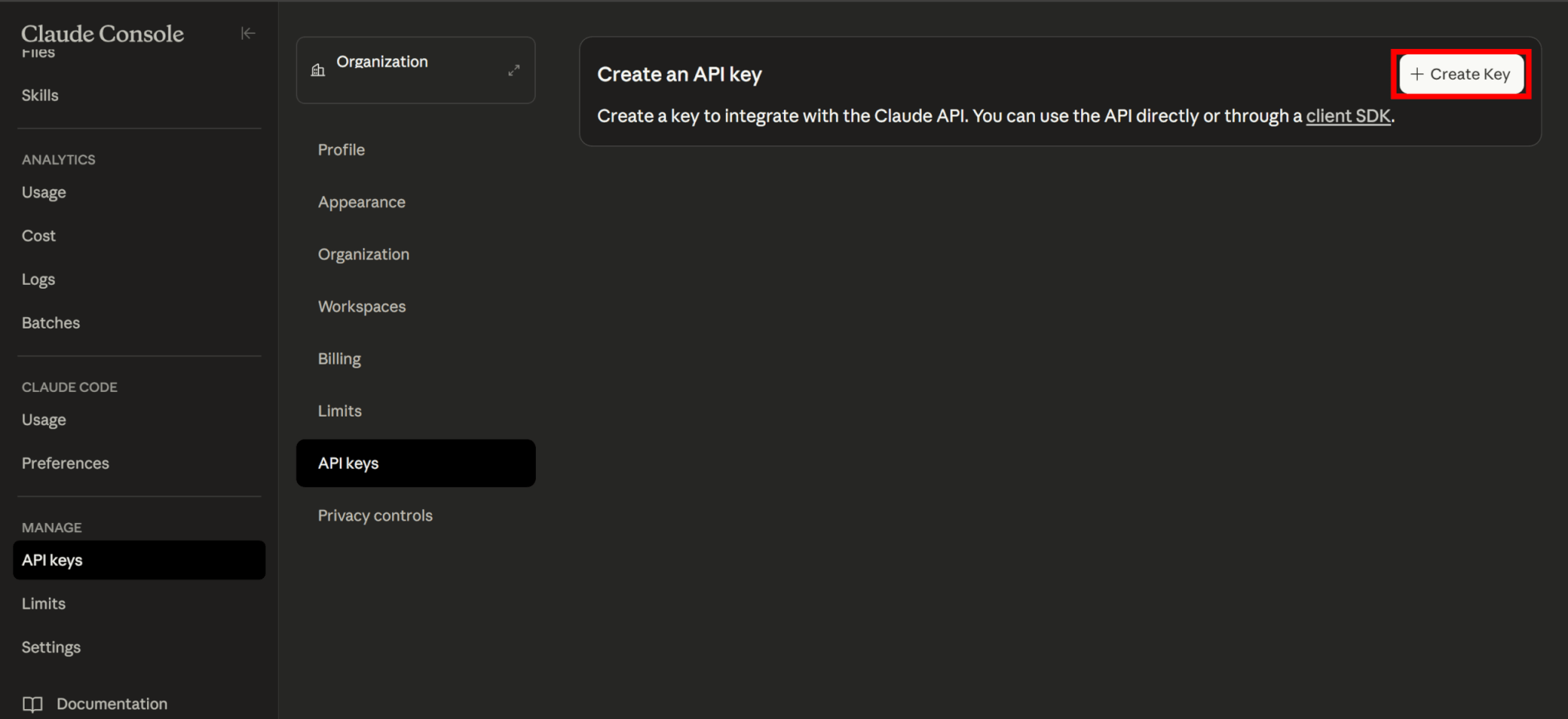Open Privacy controls settings
Image resolution: width=1568 pixels, height=719 pixels.
[x=375, y=515]
